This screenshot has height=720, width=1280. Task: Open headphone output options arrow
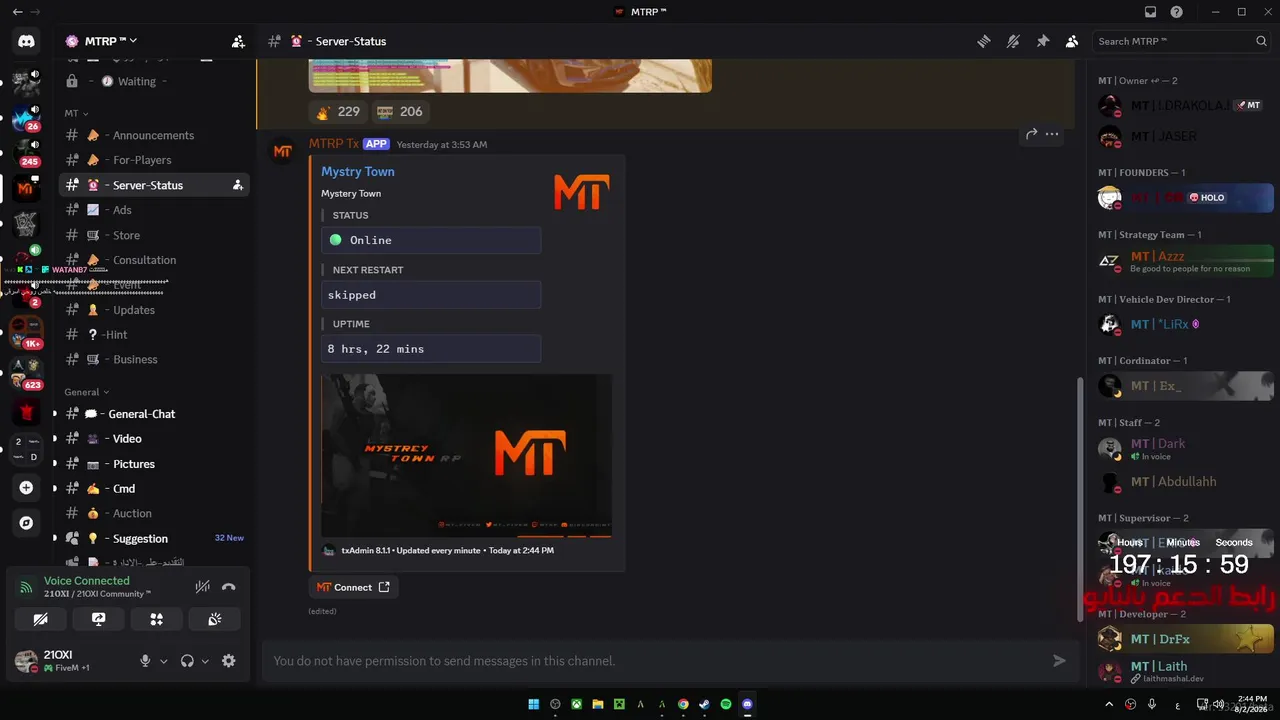[205, 661]
